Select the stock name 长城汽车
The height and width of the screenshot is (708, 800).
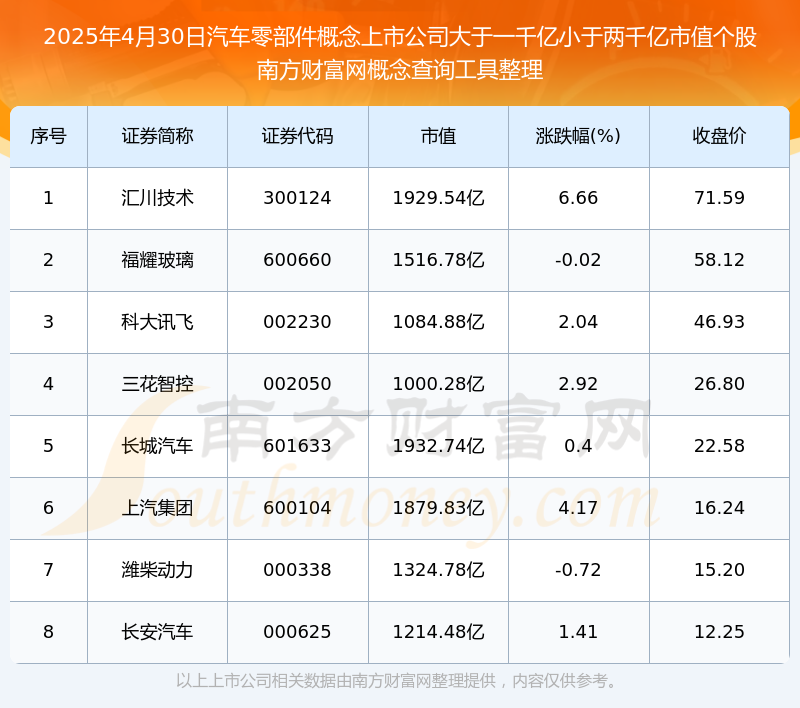click(157, 446)
